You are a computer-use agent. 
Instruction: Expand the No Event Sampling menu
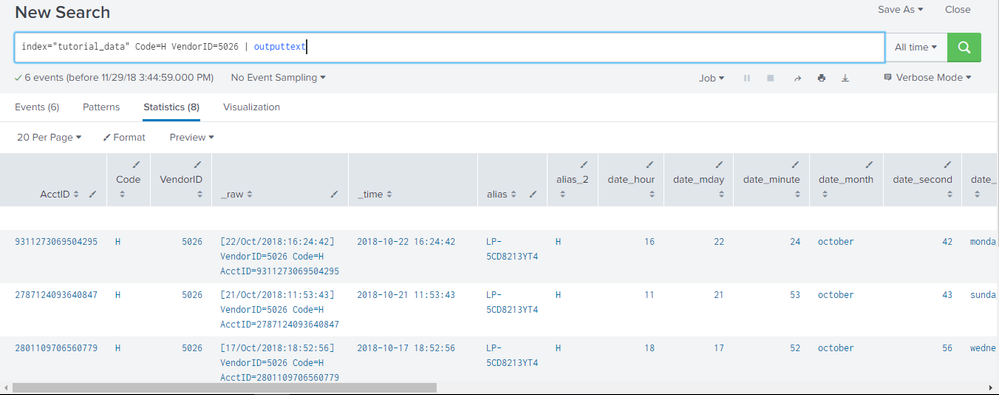pyautogui.click(x=278, y=78)
